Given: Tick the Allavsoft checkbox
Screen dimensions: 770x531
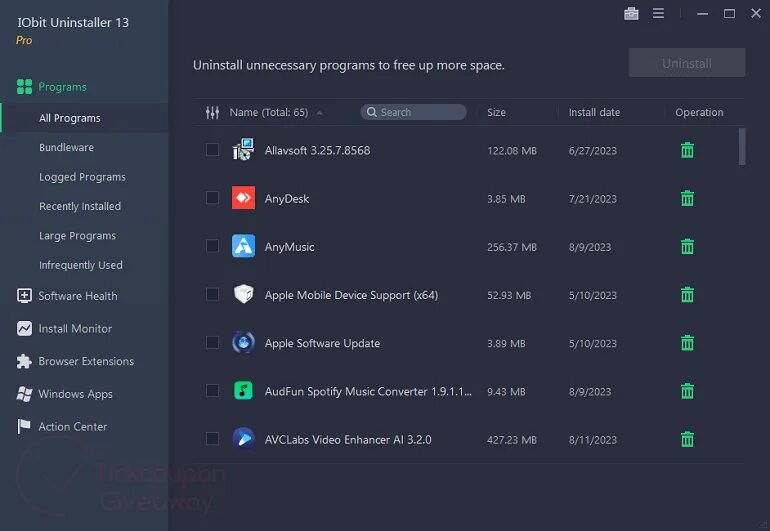Looking at the screenshot, I should [212, 149].
